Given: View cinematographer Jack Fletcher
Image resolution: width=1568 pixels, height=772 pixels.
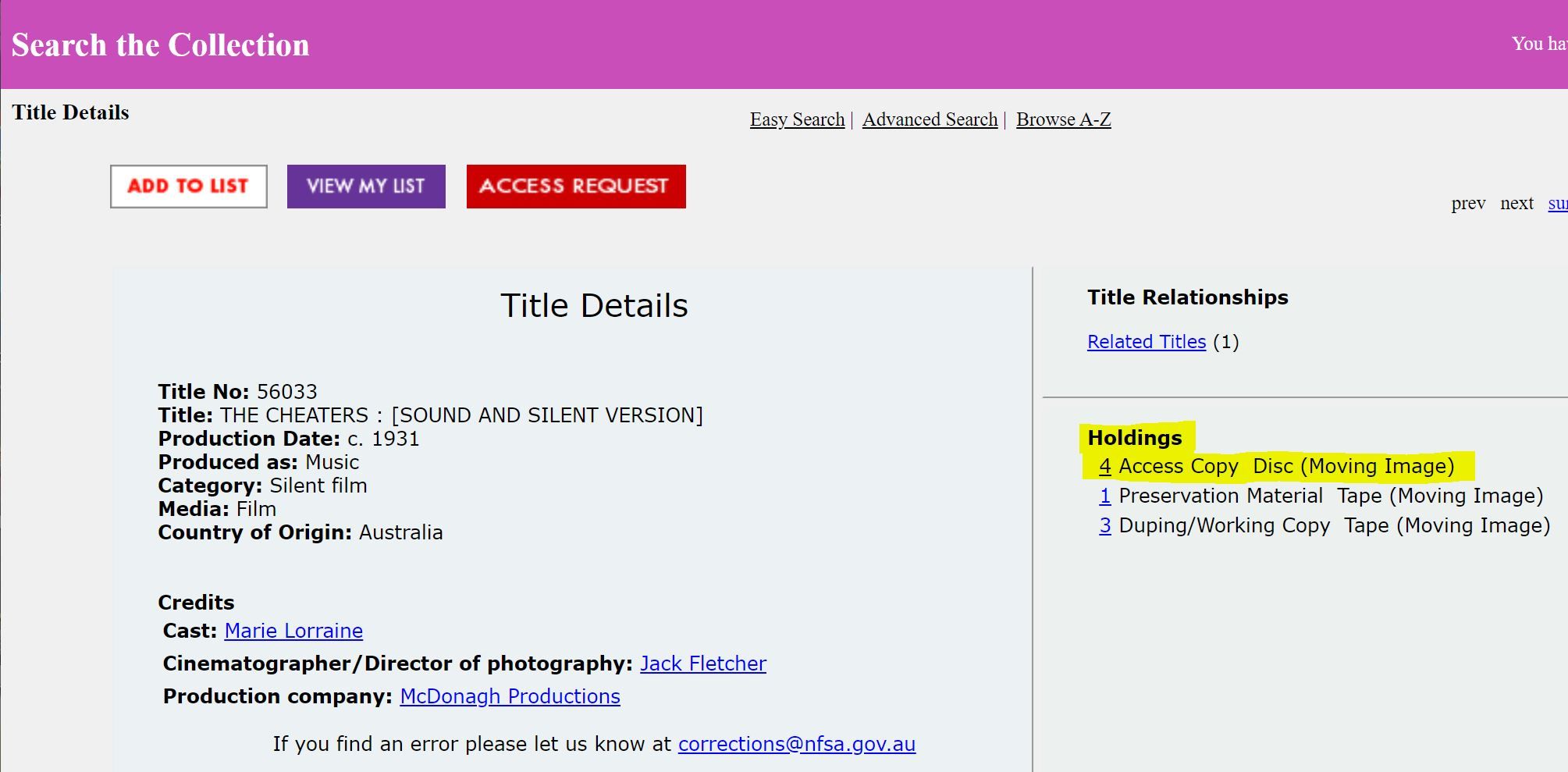Looking at the screenshot, I should click(703, 663).
